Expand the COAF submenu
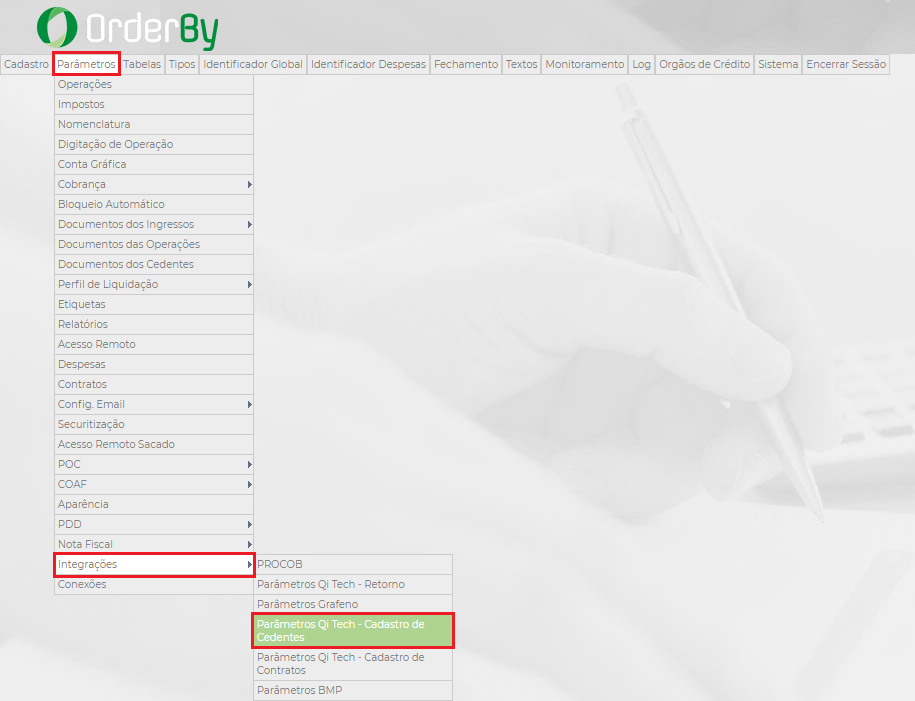This screenshot has width=915, height=701. 153,484
